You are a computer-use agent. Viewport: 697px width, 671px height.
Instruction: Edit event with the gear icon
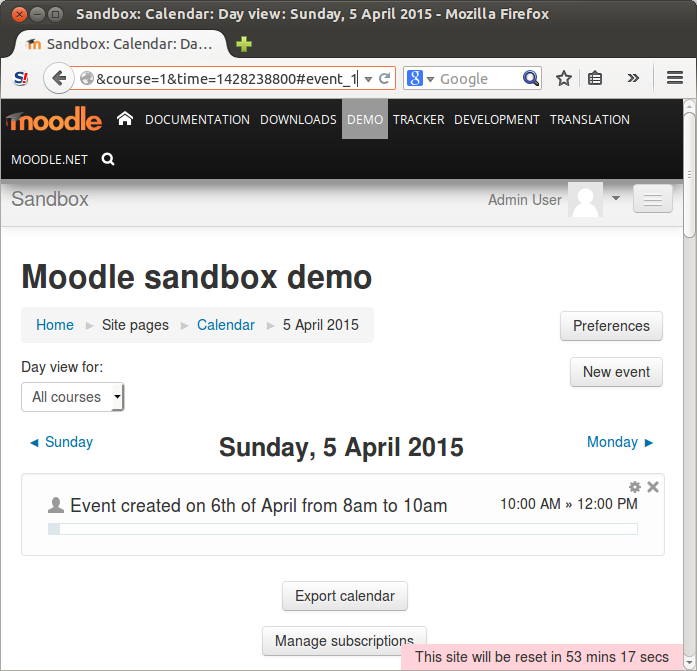click(x=635, y=487)
